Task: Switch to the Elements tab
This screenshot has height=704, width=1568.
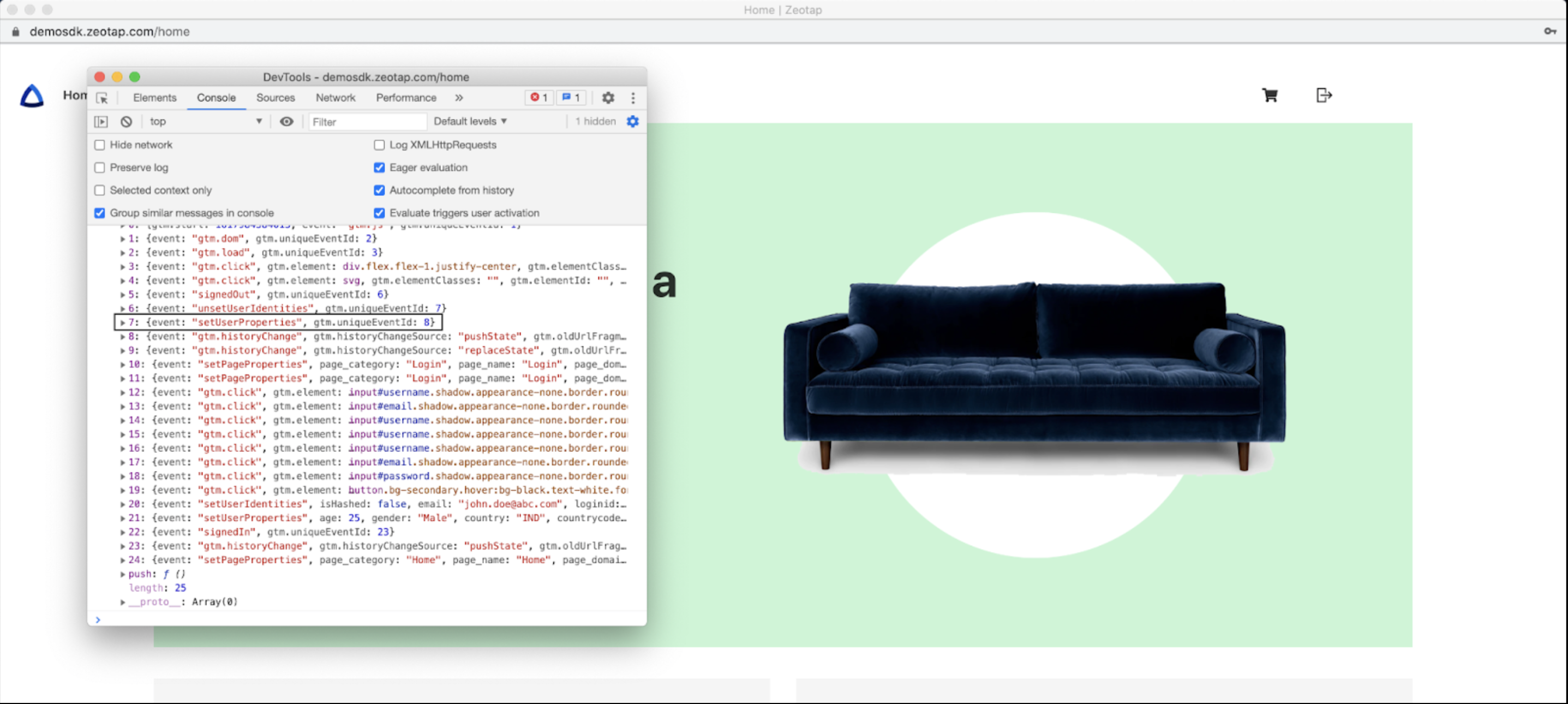Action: pos(154,98)
